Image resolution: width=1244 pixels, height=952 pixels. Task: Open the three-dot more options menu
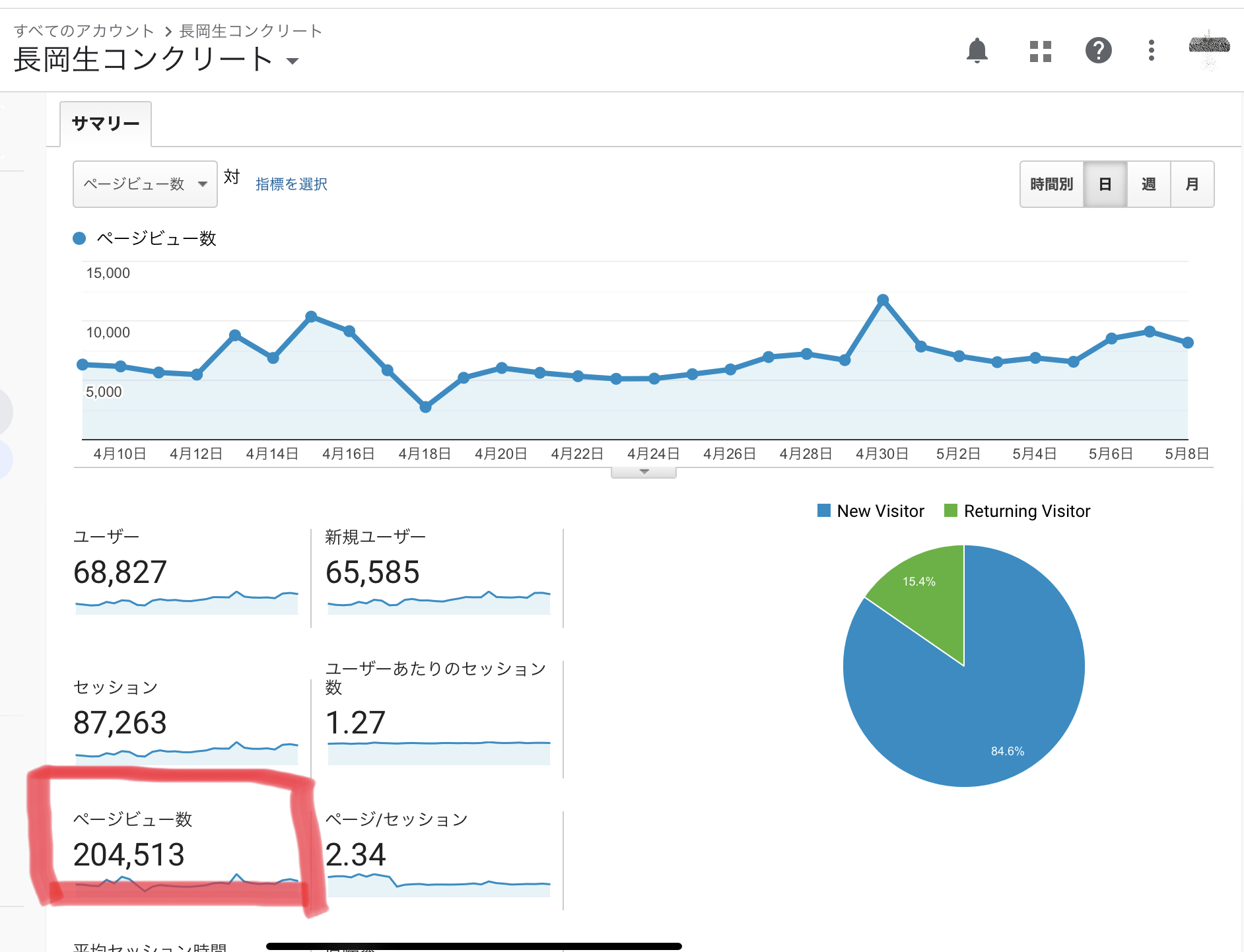1151,51
